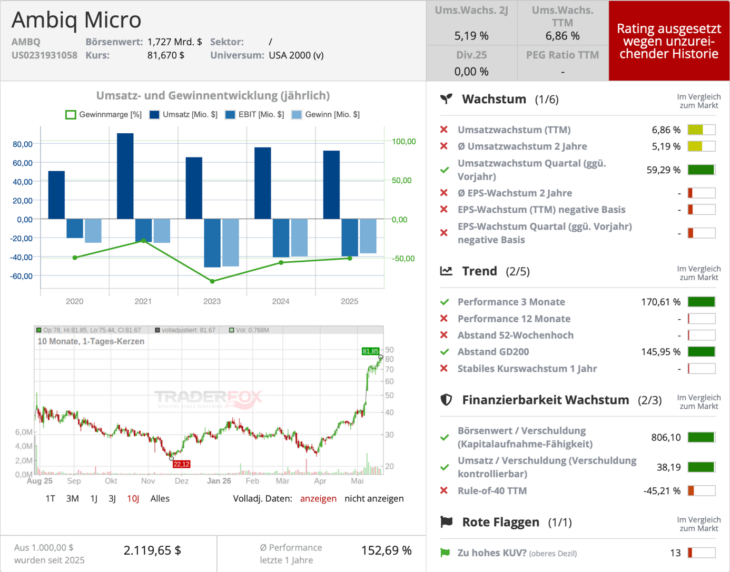Click the Universum value USA 2000 (v)
Screen dimensions: 730x572
click(296, 55)
